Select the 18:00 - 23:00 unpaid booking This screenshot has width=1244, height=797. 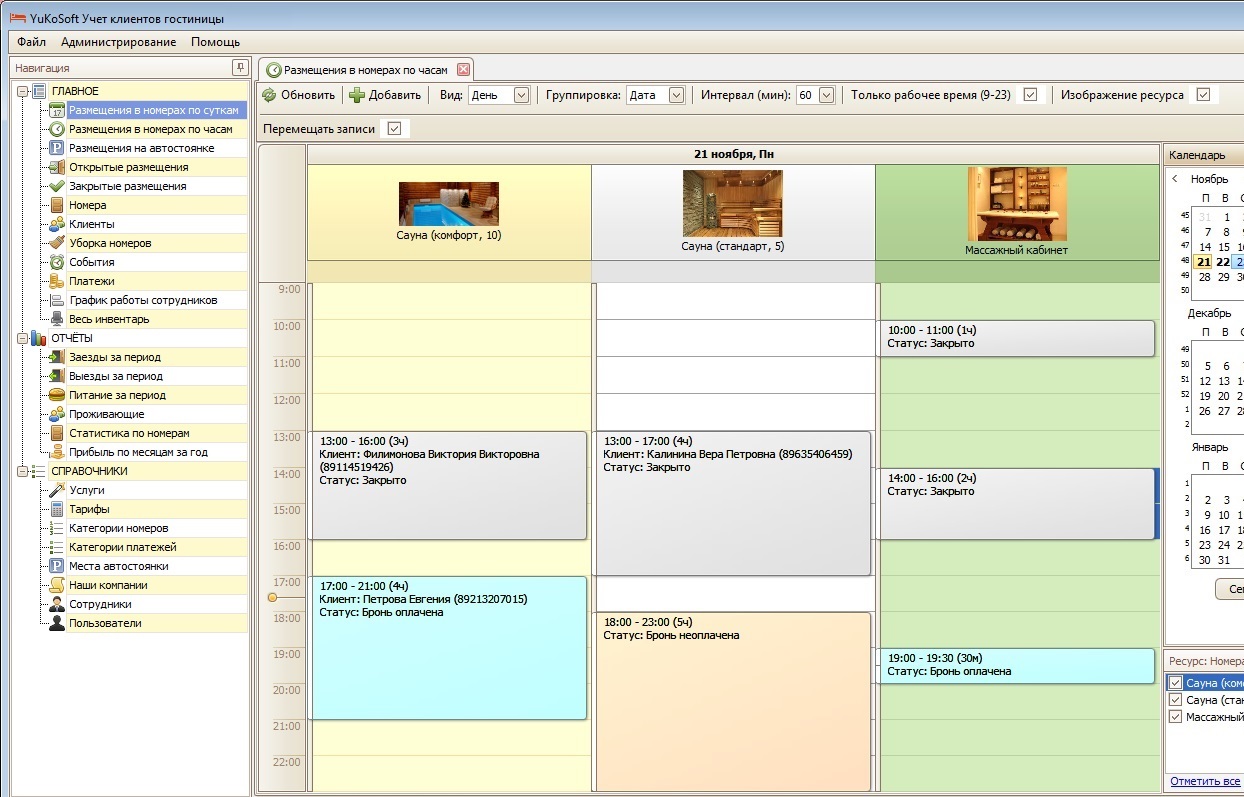pos(733,702)
